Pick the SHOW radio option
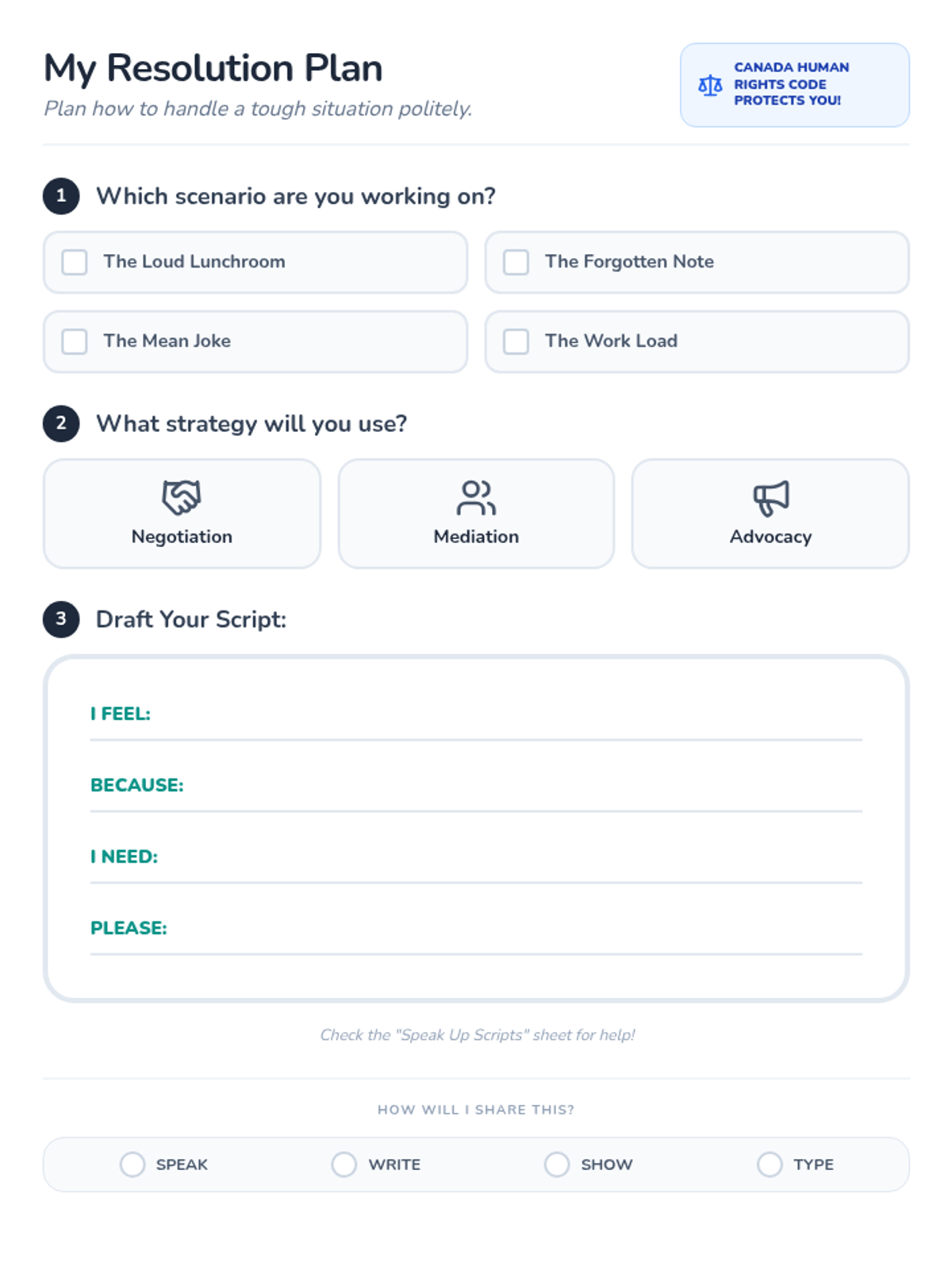Image resolution: width=952 pixels, height=1270 pixels. pyautogui.click(x=557, y=1164)
